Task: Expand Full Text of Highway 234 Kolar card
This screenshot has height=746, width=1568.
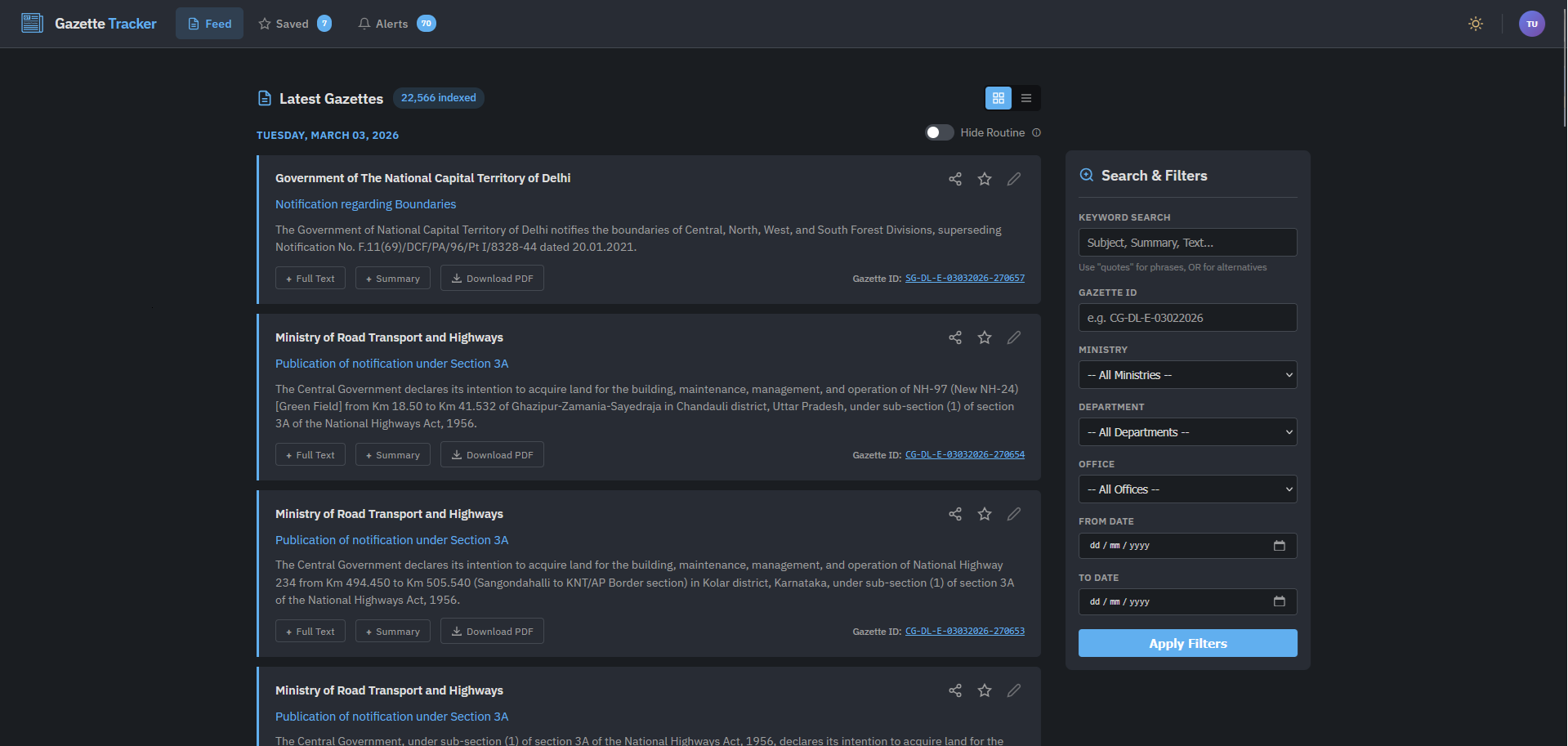Action: (x=310, y=632)
